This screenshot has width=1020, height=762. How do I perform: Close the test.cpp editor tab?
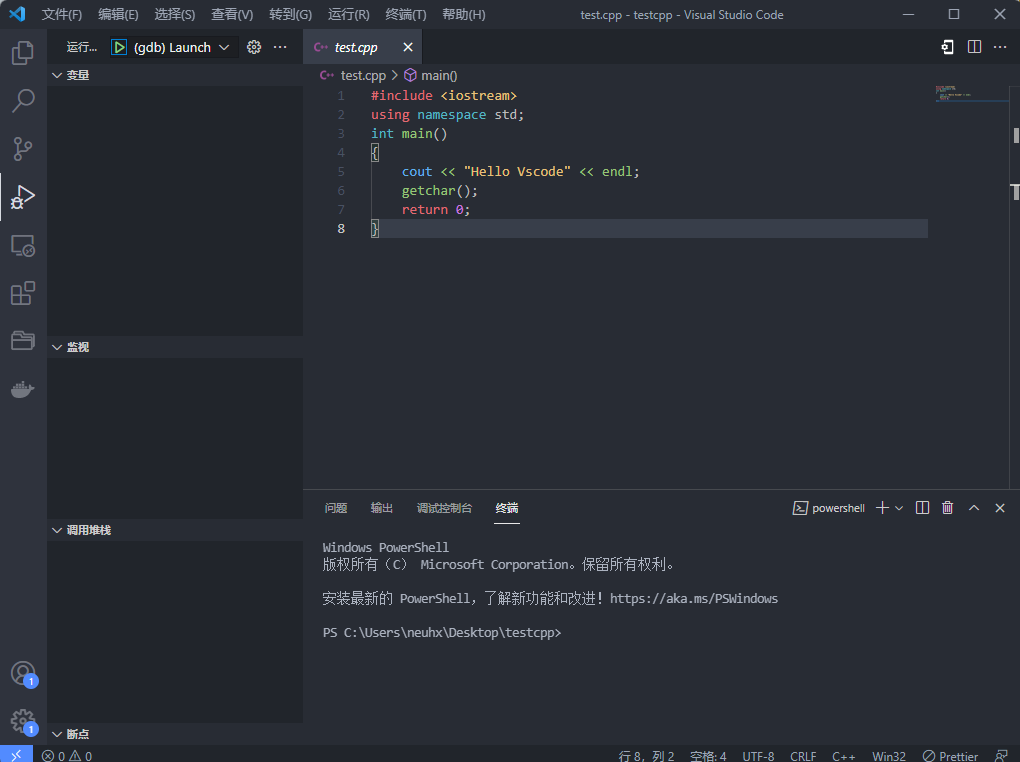point(408,47)
